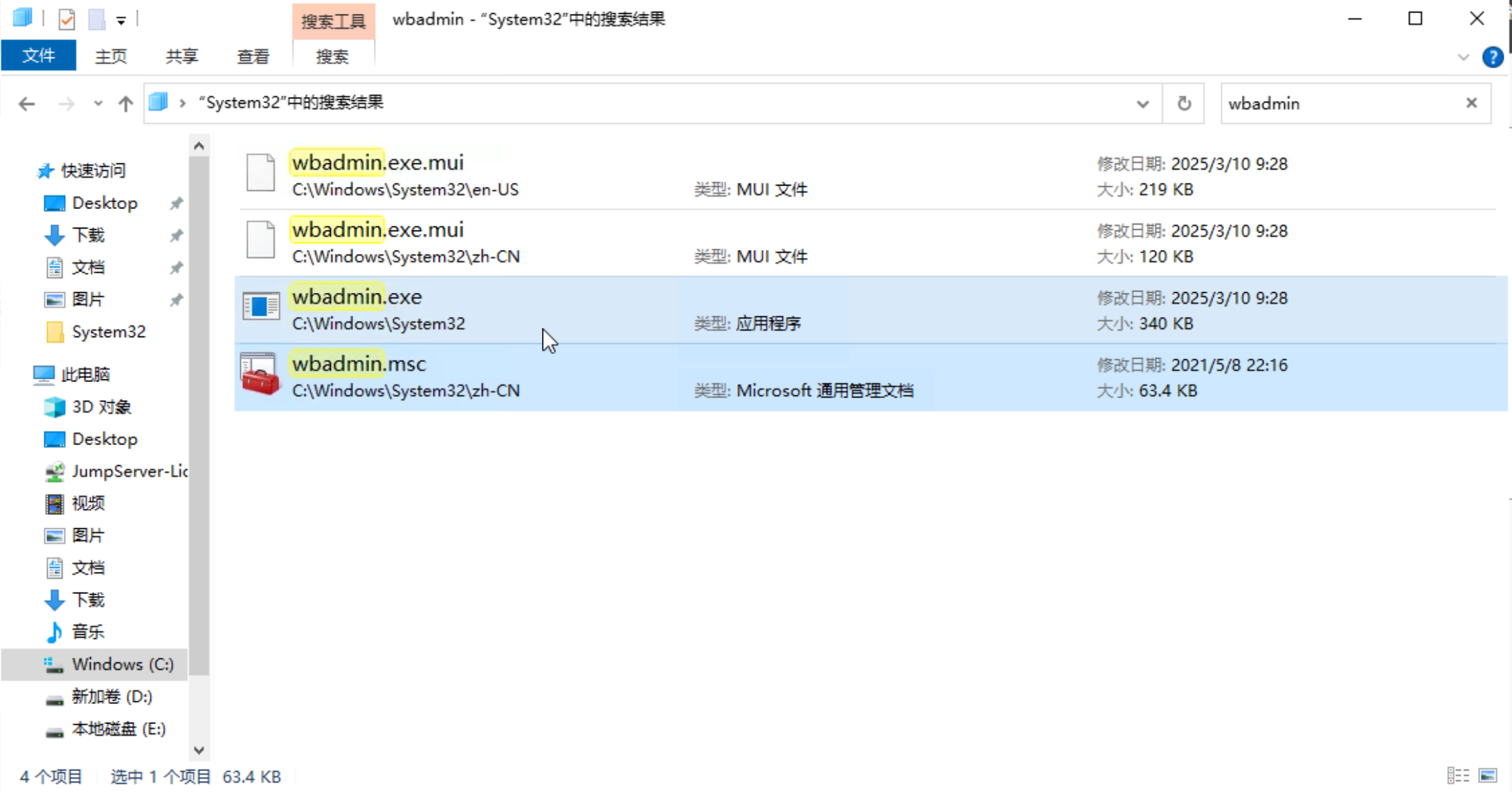This screenshot has width=1512, height=792.
Task: Select wbadmin.exe.mui in zh-CN folder
Action: [870, 242]
